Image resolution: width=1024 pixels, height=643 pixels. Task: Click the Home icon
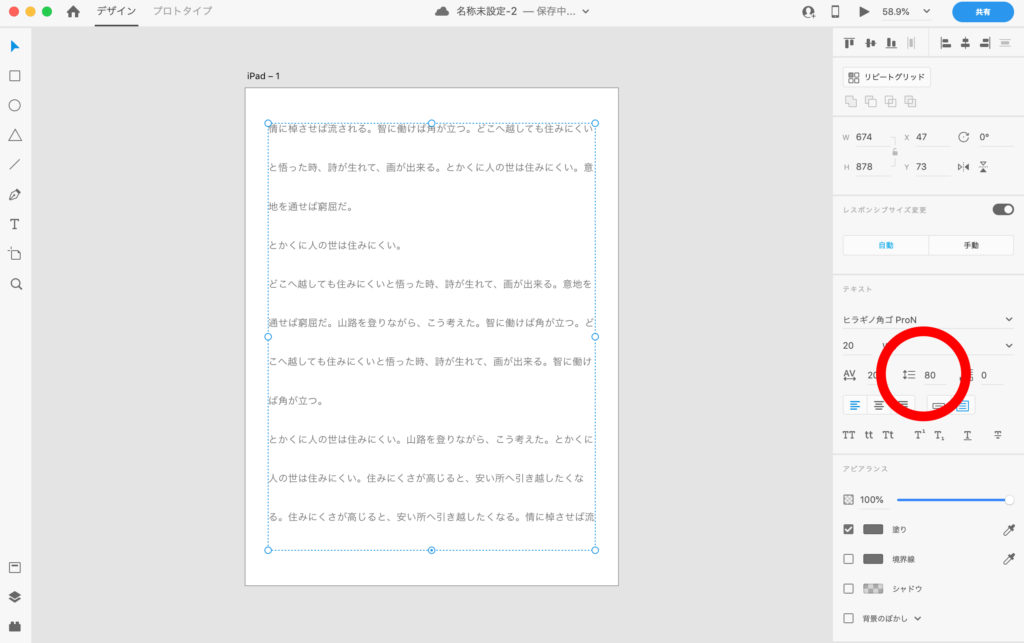tap(73, 12)
